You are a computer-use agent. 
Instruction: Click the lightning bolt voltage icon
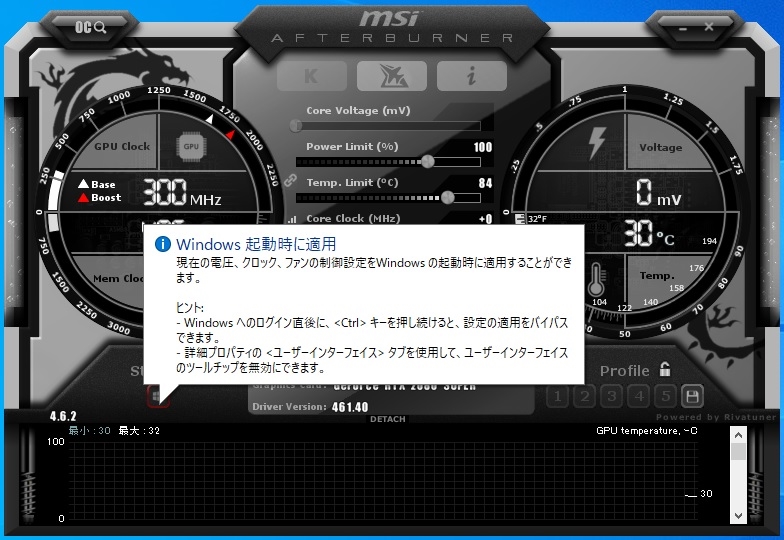(x=596, y=142)
